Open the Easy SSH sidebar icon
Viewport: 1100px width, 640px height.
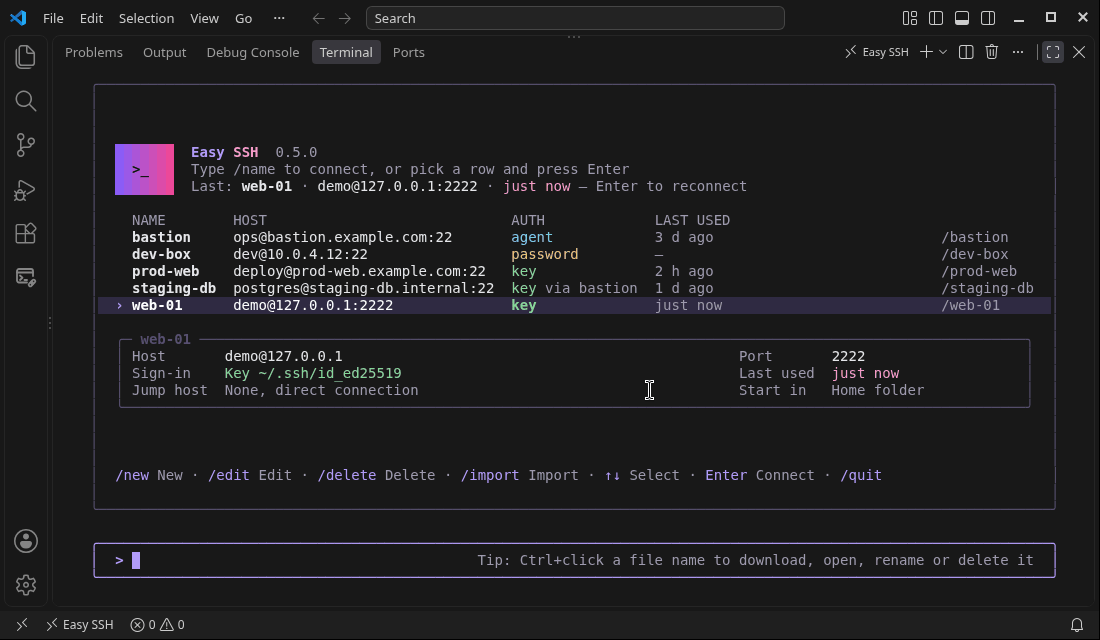[x=25, y=277]
